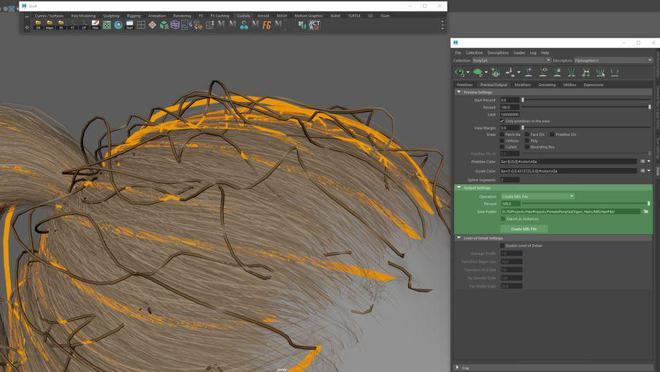Click the red and white script shelf icon
This screenshot has width=660, height=372.
pos(96,25)
